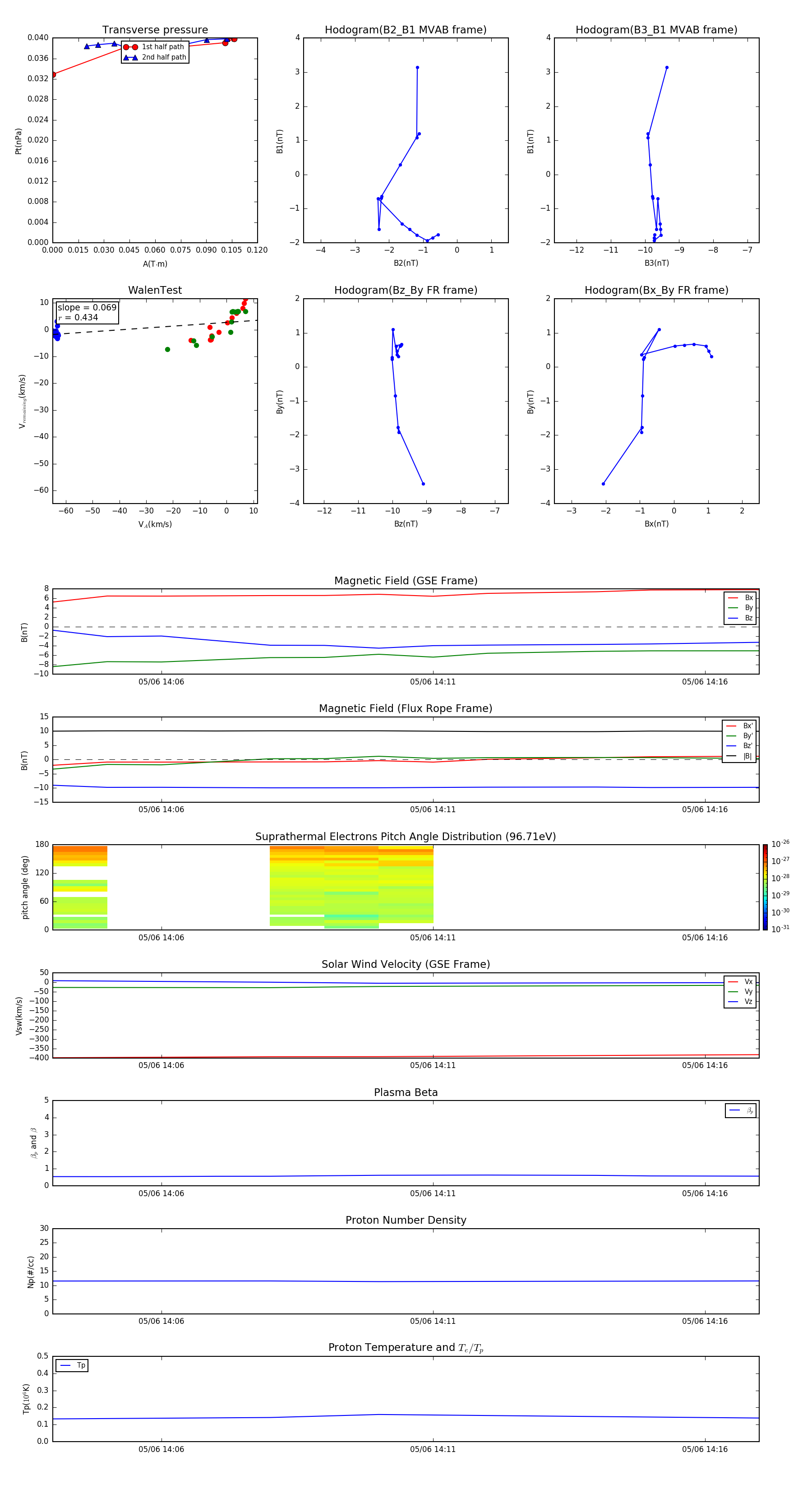Click the 'Tp' legend entry
The height and width of the screenshot is (1489, 812).
pos(72,1365)
